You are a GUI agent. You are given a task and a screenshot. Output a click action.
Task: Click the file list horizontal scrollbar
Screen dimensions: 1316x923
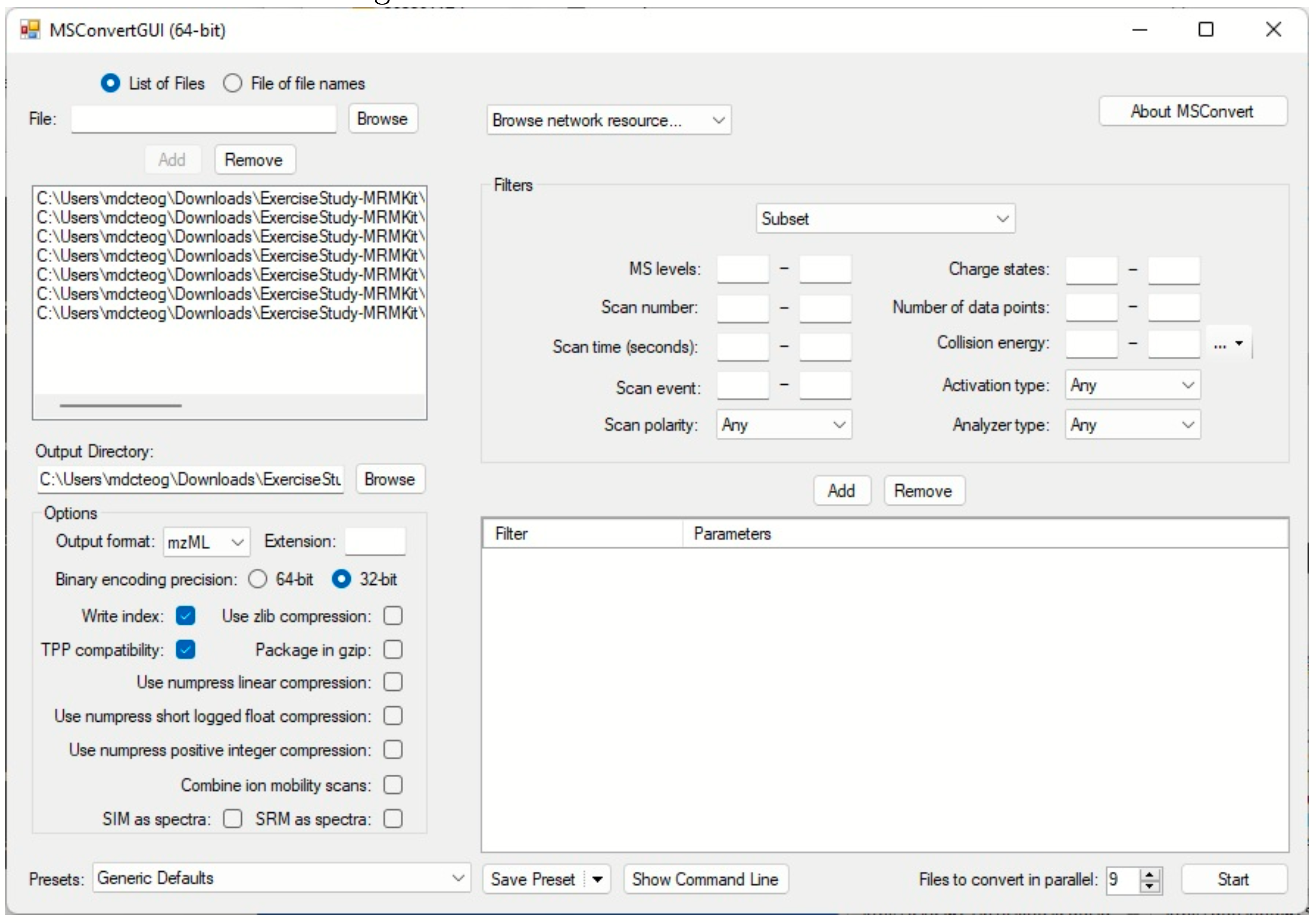point(121,405)
